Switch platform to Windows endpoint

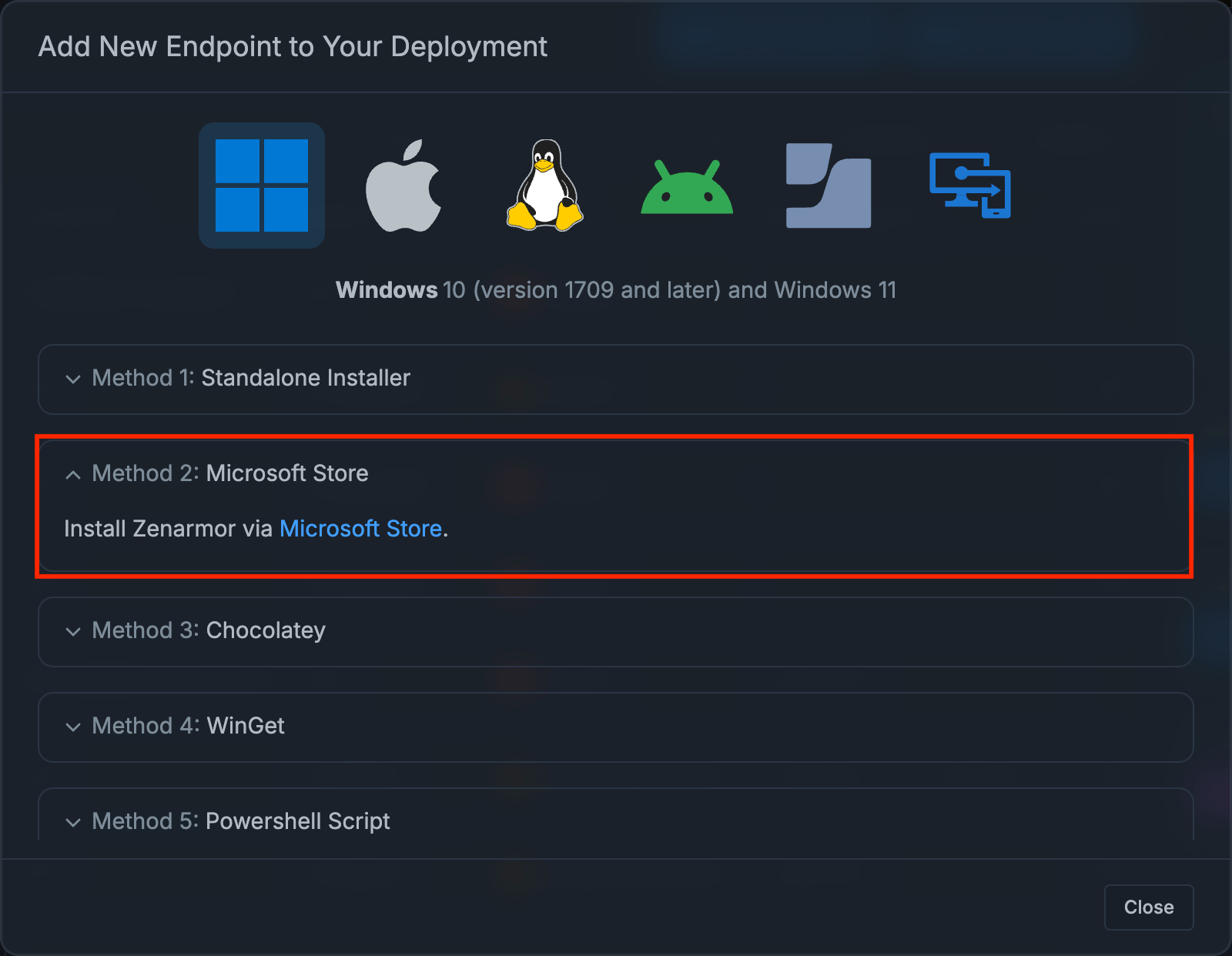(x=262, y=186)
